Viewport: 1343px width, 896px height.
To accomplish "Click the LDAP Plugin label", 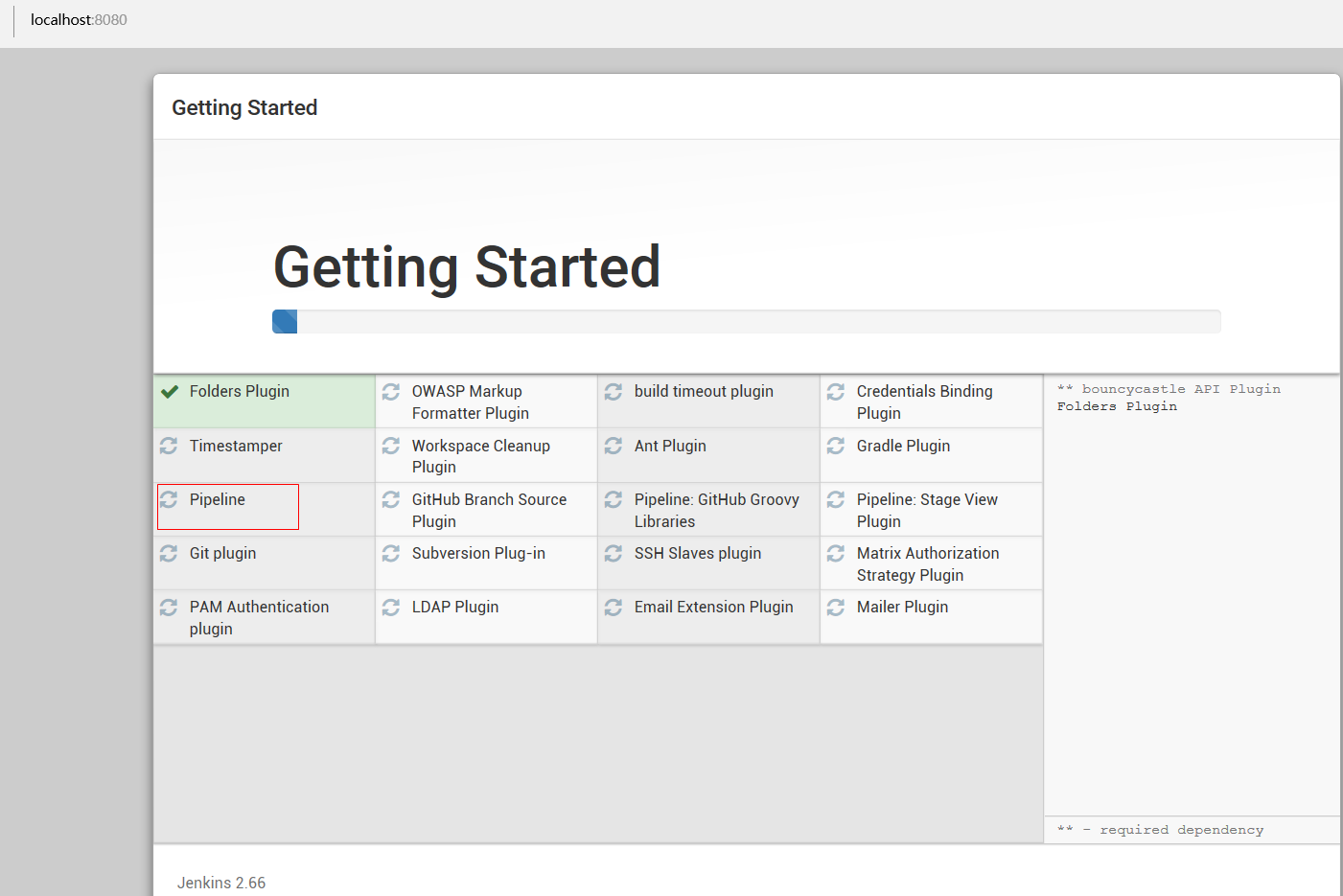I will [x=455, y=607].
